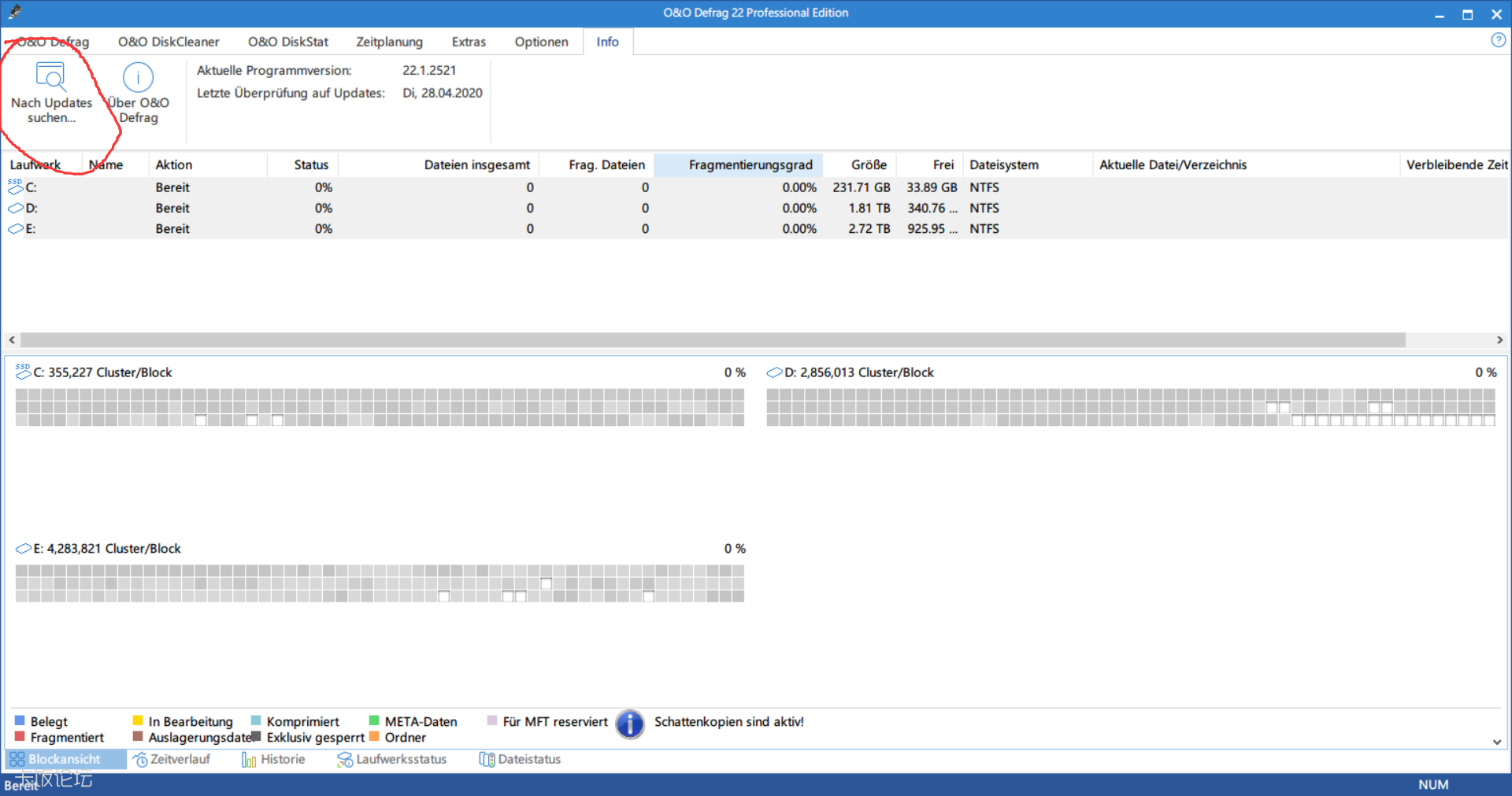Click the 1.81 TB size cell
Viewport: 1512px width, 796px height.
point(869,208)
